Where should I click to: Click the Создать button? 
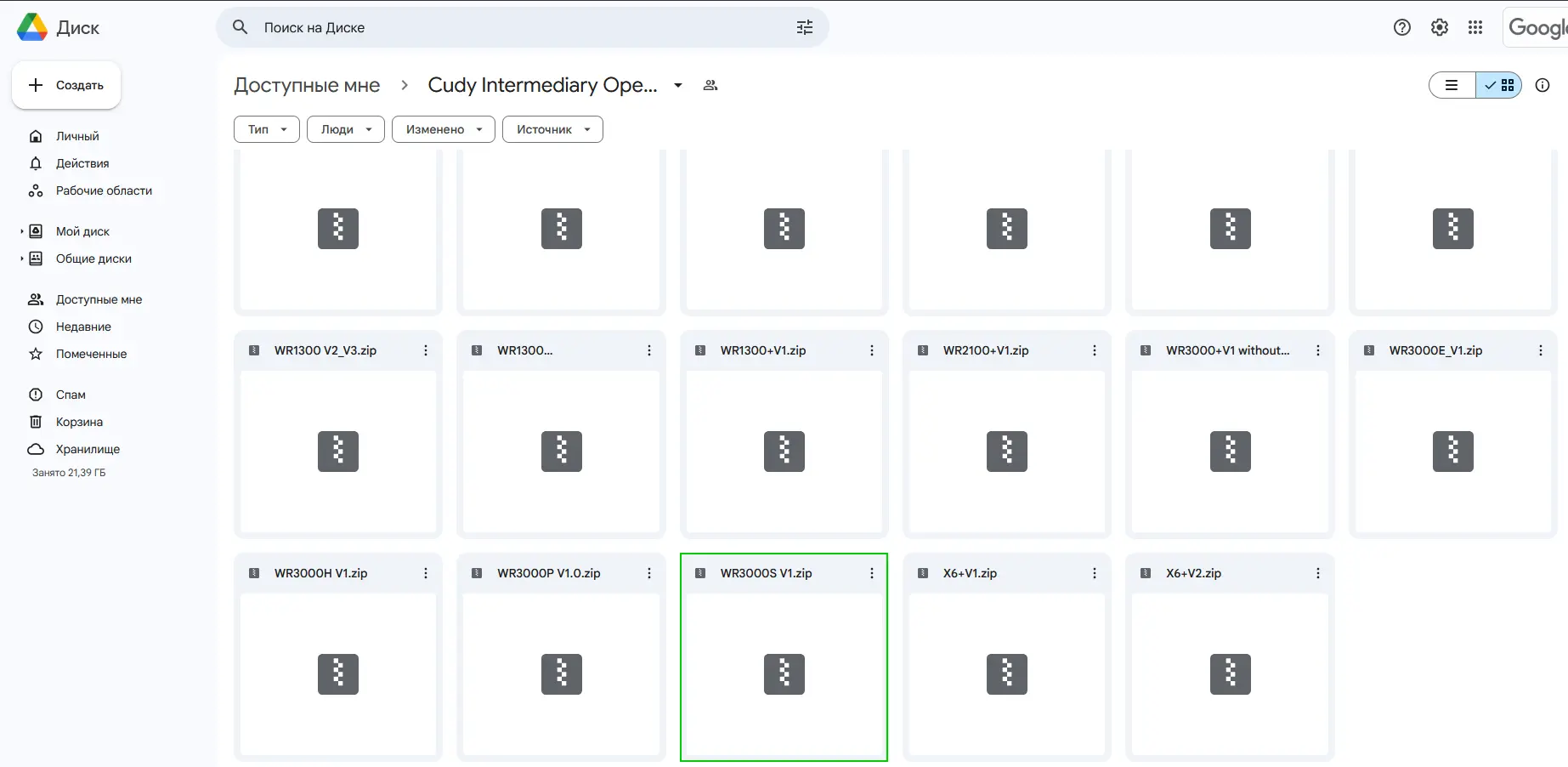pyautogui.click(x=66, y=85)
